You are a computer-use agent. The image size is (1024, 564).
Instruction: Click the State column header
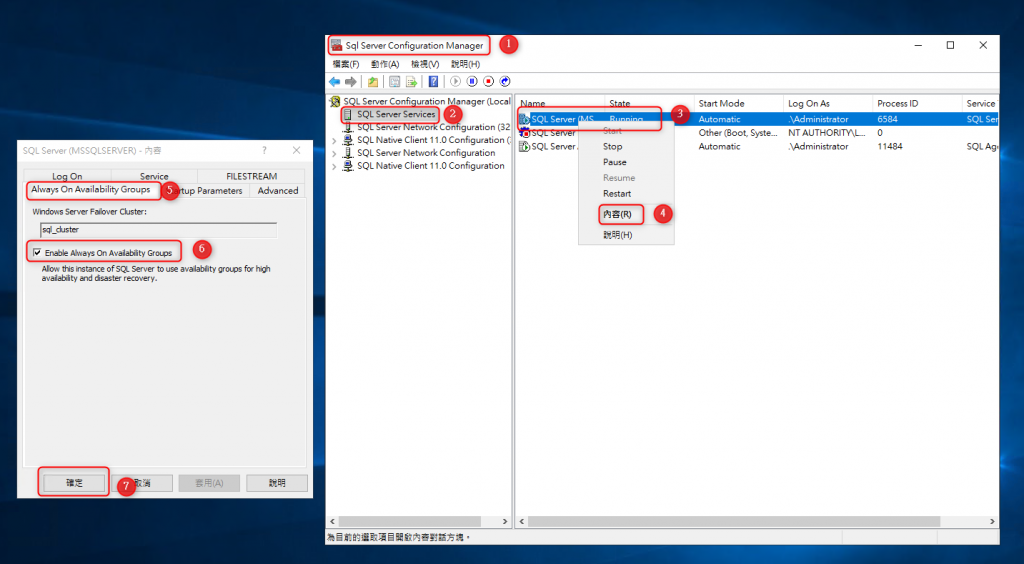(x=650, y=103)
